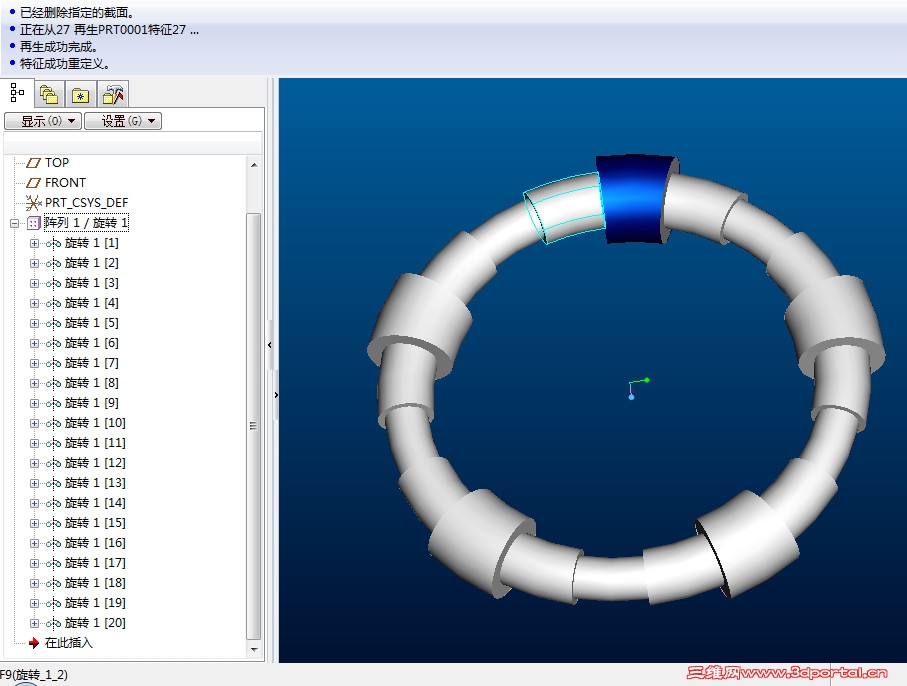Expand 旋转 1 [9] feature

pos(34,403)
